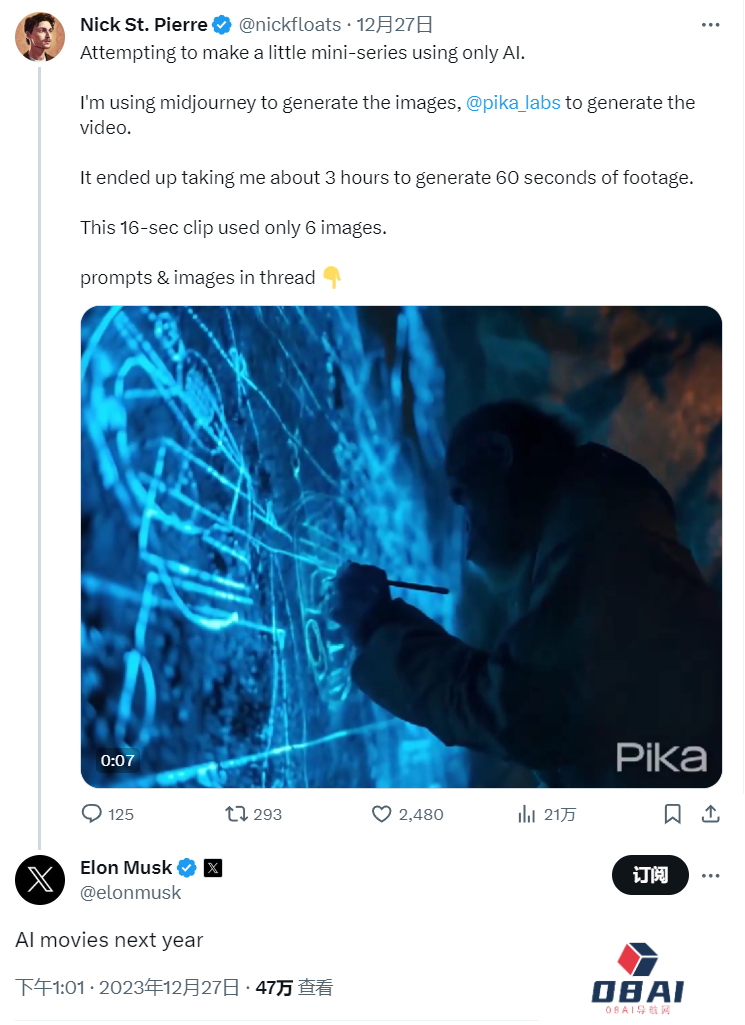Image resolution: width=745 pixels, height=1025 pixels.
Task: Click the X affiliation badge beside Elon Musk
Action: (x=213, y=867)
